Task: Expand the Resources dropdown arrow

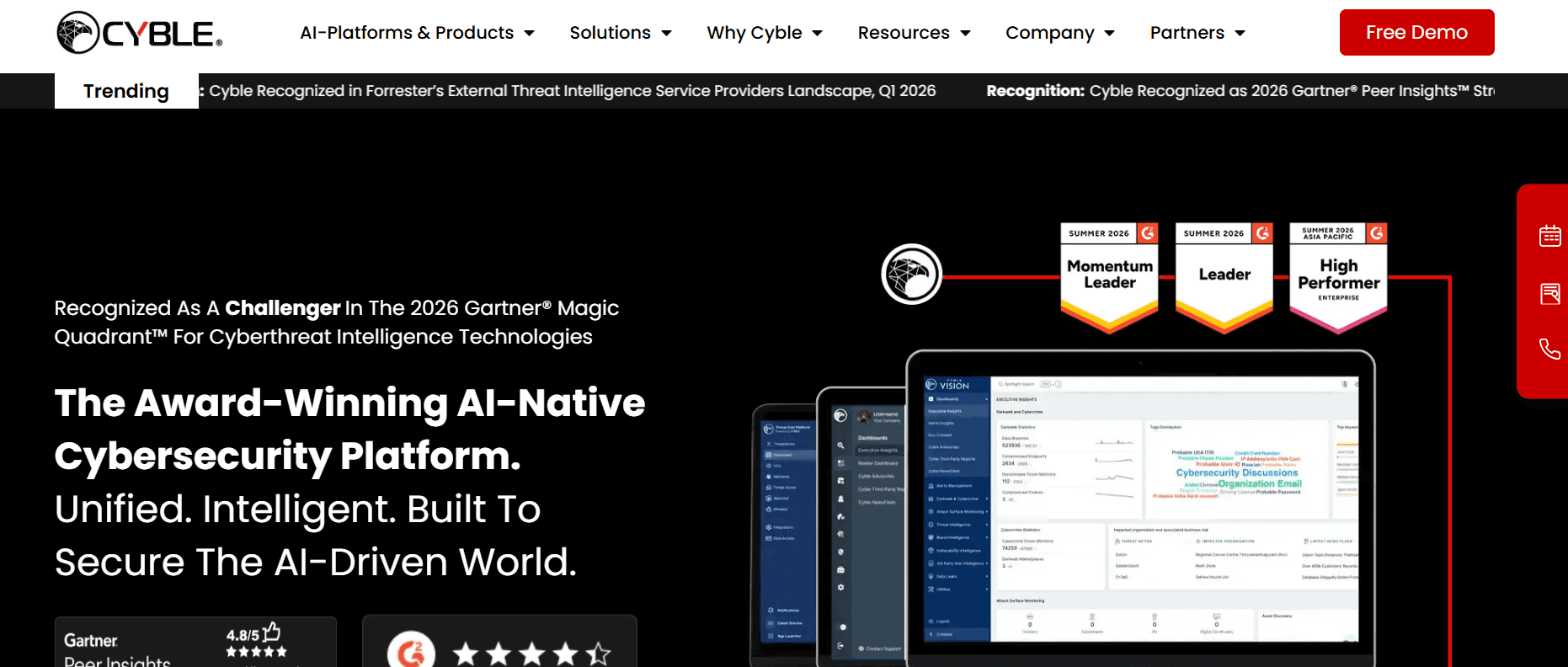Action: pos(966,34)
